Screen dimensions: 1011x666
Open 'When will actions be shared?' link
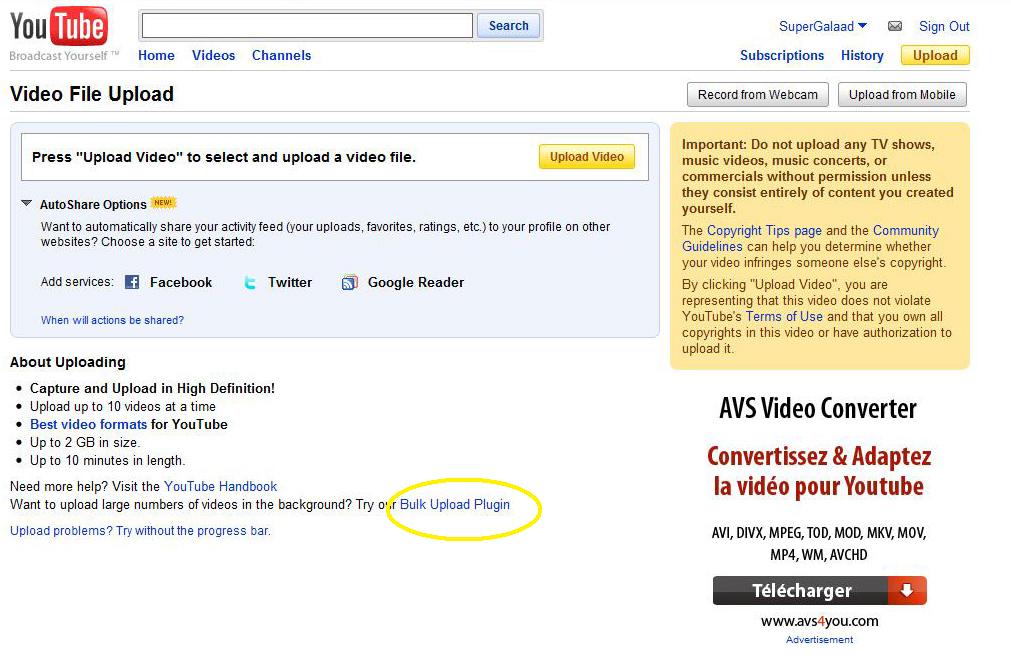112,320
